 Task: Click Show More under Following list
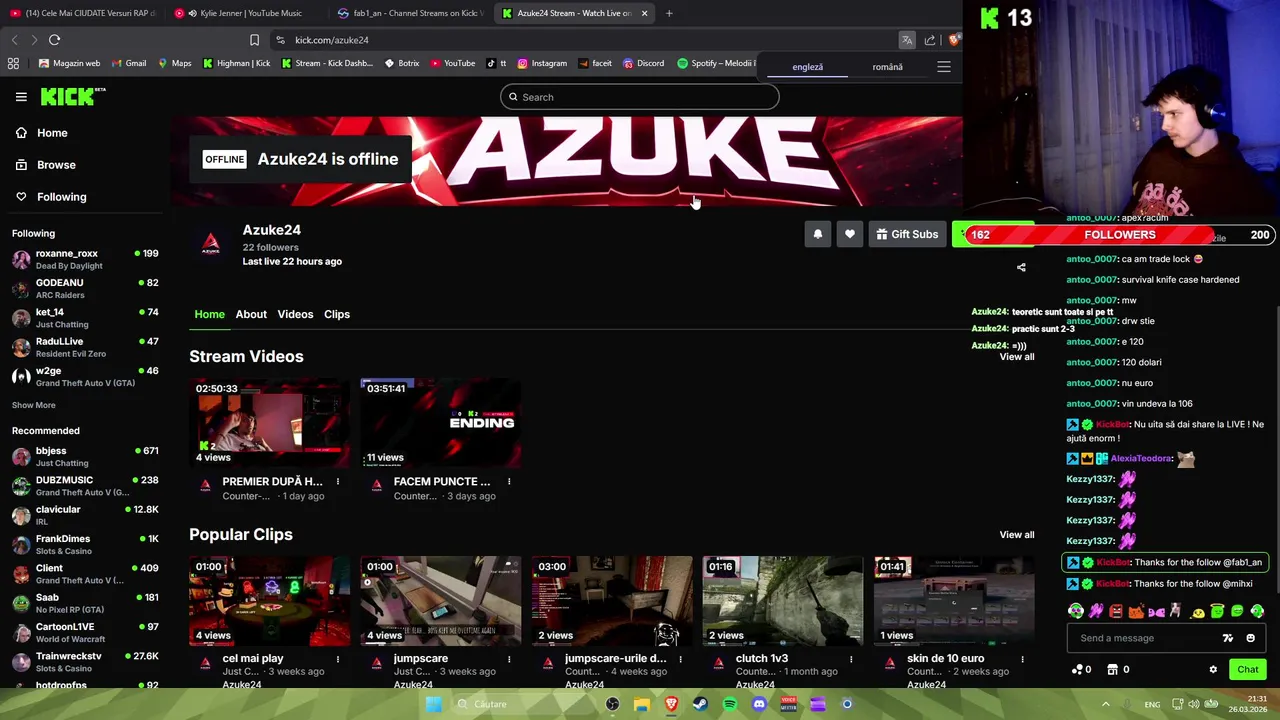pyautogui.click(x=33, y=405)
